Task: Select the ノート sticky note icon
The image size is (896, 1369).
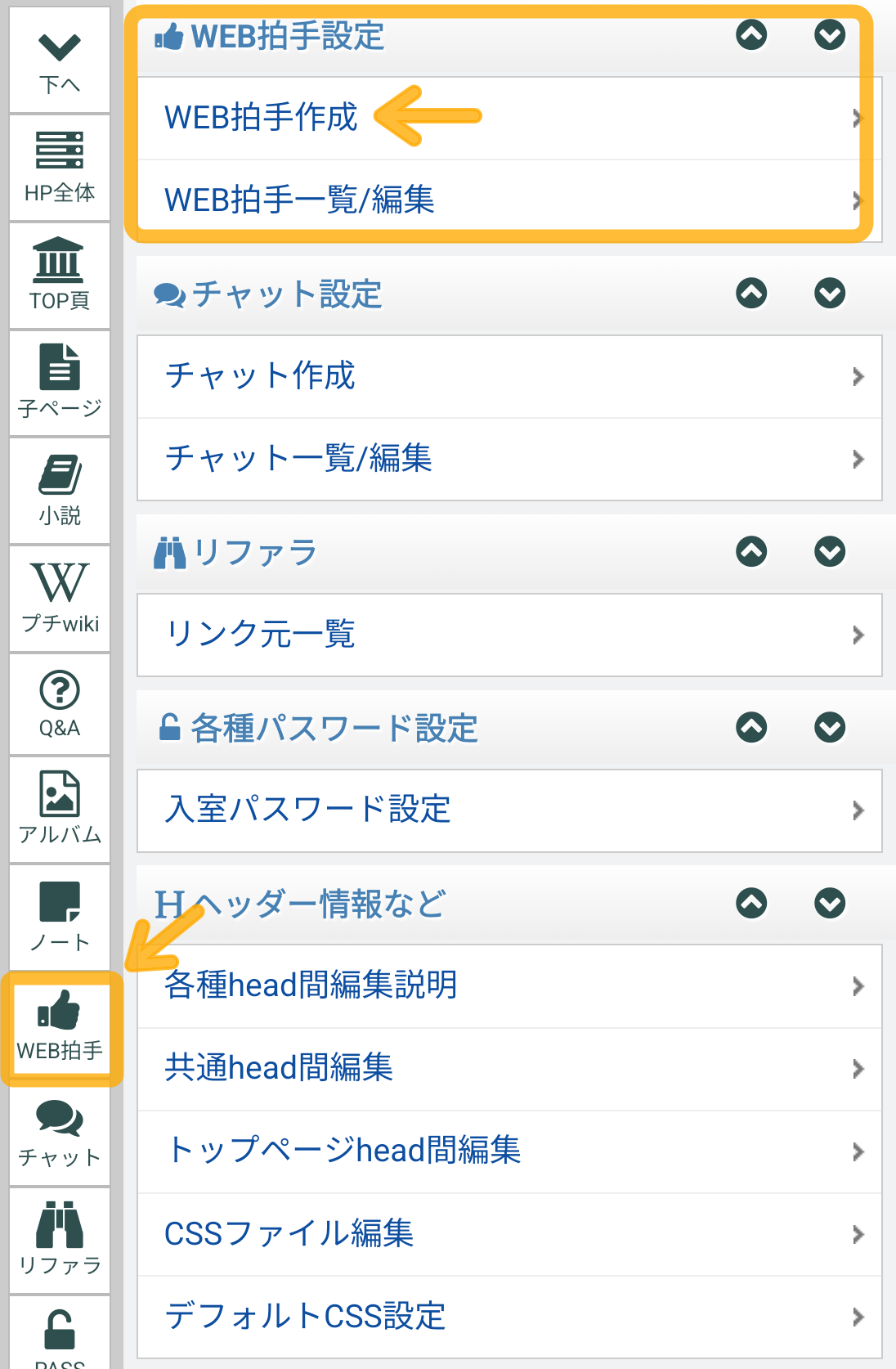Action: (60, 916)
